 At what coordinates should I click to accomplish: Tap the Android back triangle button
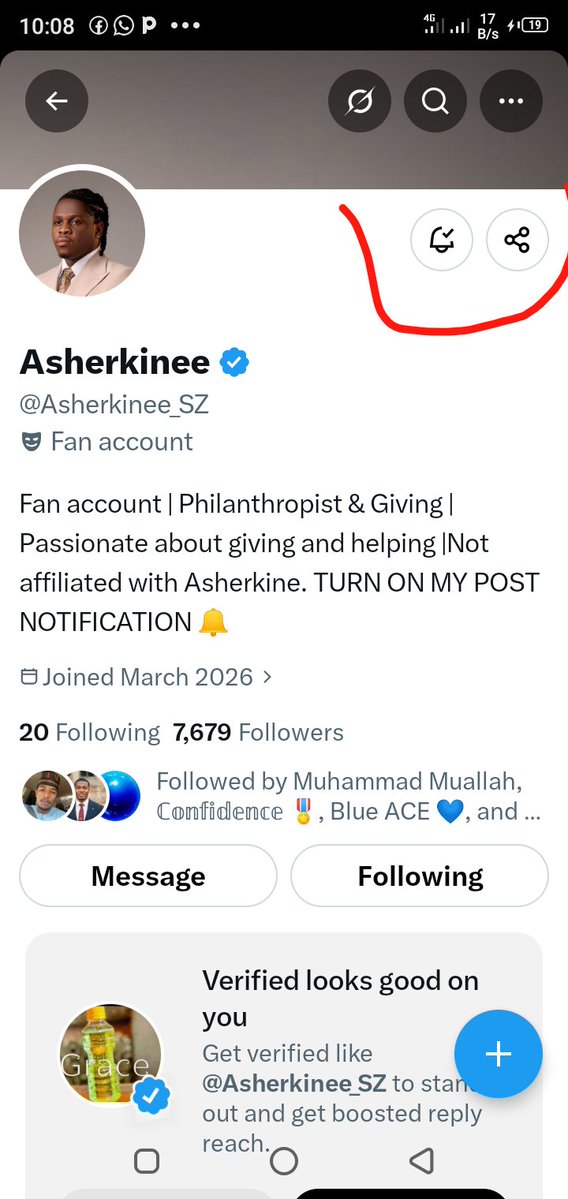pyautogui.click(x=421, y=1161)
